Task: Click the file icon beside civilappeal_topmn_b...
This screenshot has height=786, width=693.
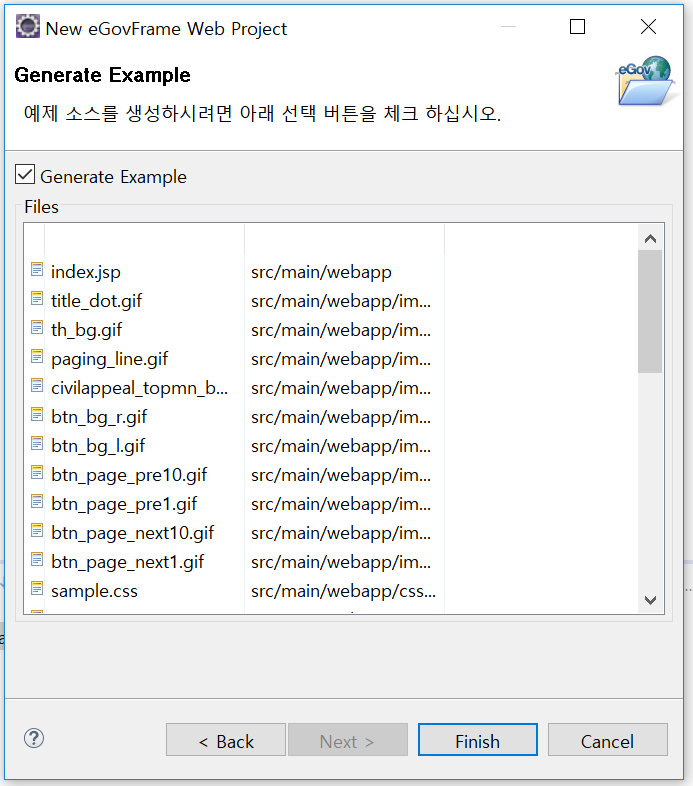Action: point(37,386)
